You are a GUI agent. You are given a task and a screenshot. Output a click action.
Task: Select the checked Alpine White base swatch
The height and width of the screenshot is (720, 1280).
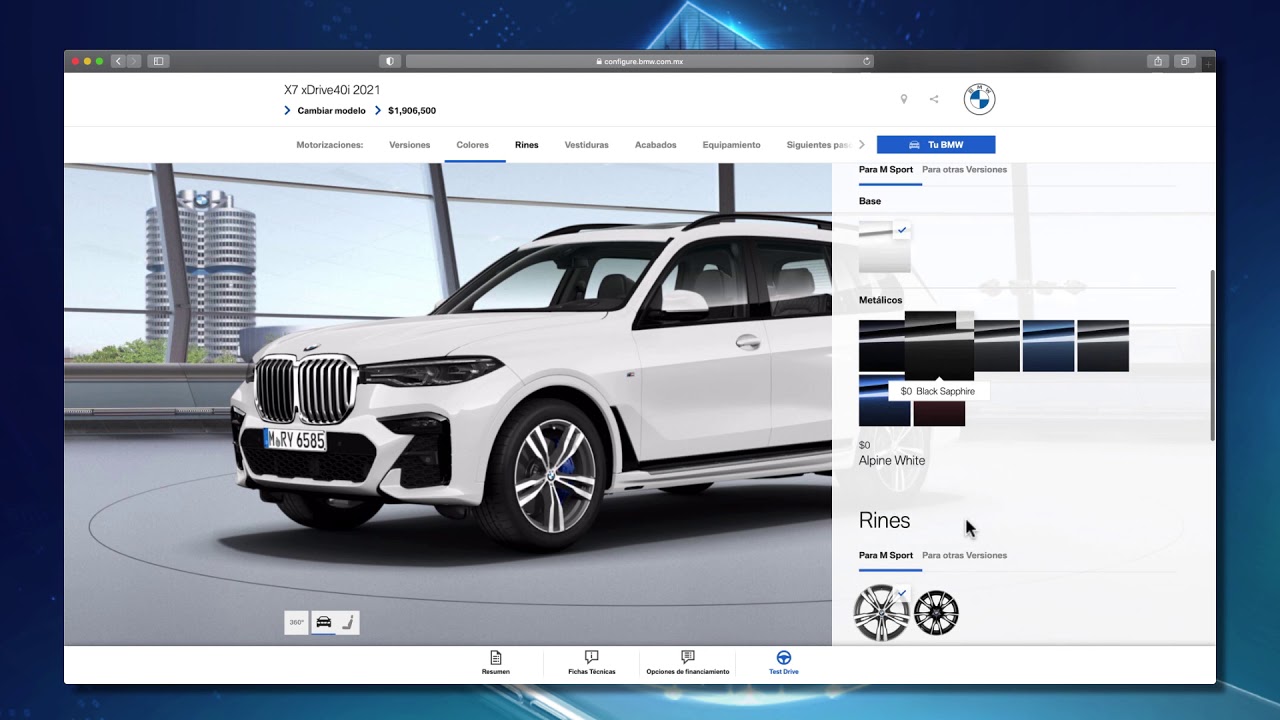pyautogui.click(x=884, y=247)
